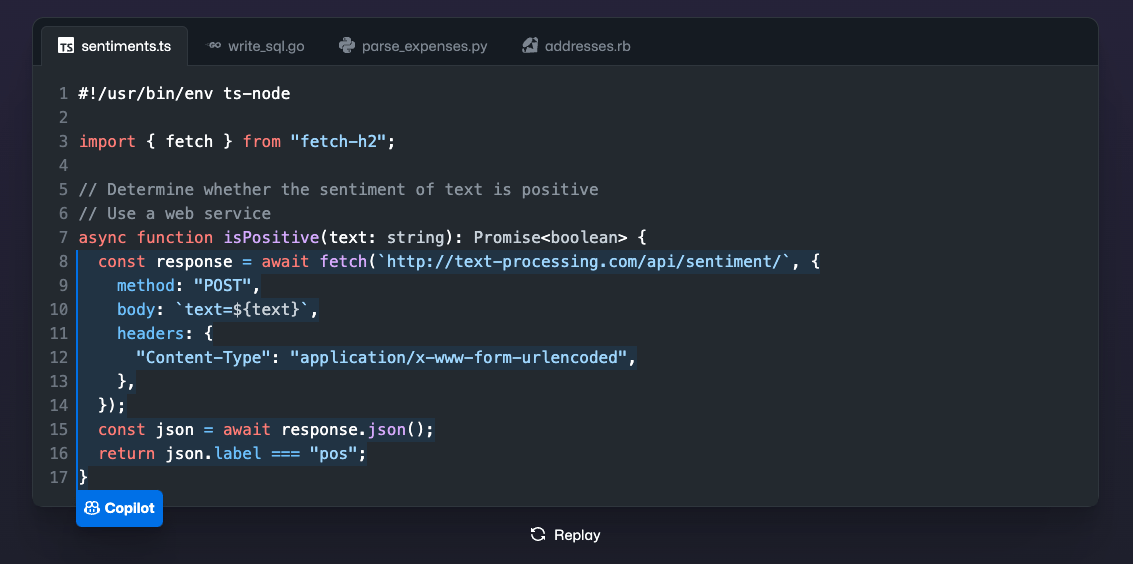The image size is (1133, 564).
Task: Click the Copilot badge label
Action: tap(129, 508)
